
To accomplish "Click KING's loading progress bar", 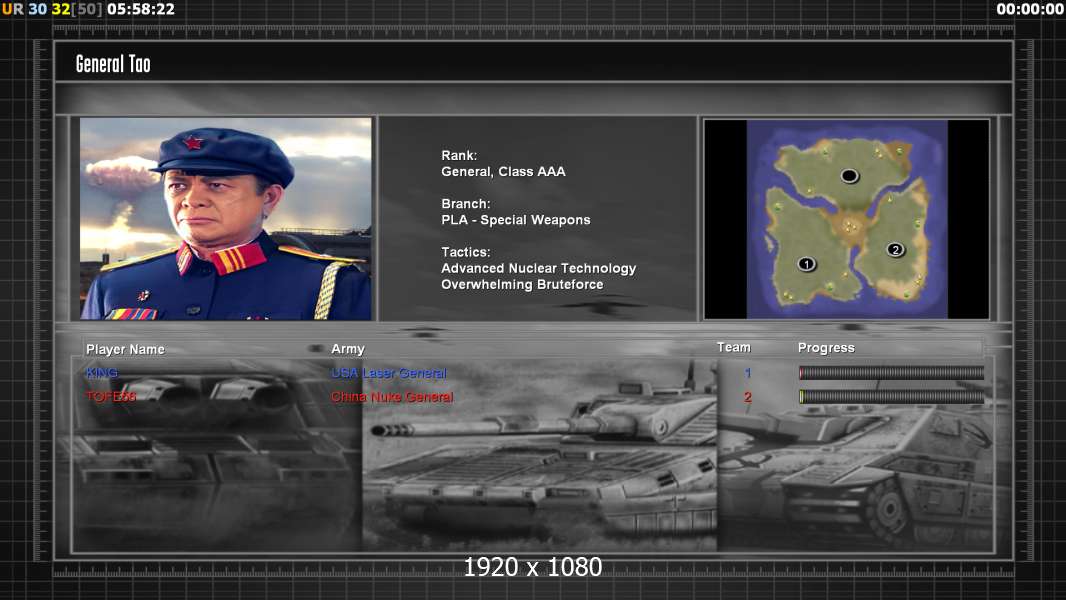I will click(x=891, y=373).
